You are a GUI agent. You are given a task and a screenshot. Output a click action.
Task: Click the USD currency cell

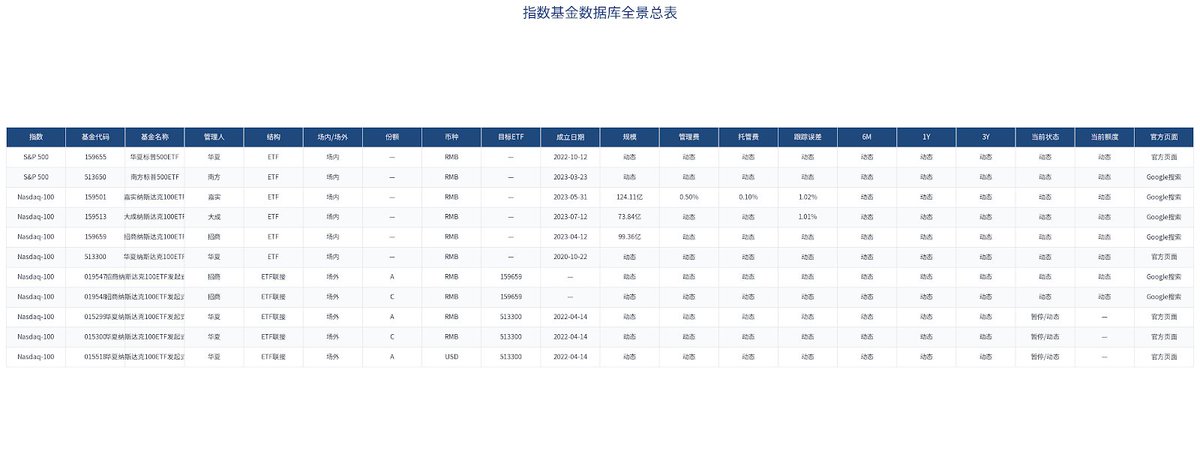pyautogui.click(x=452, y=357)
